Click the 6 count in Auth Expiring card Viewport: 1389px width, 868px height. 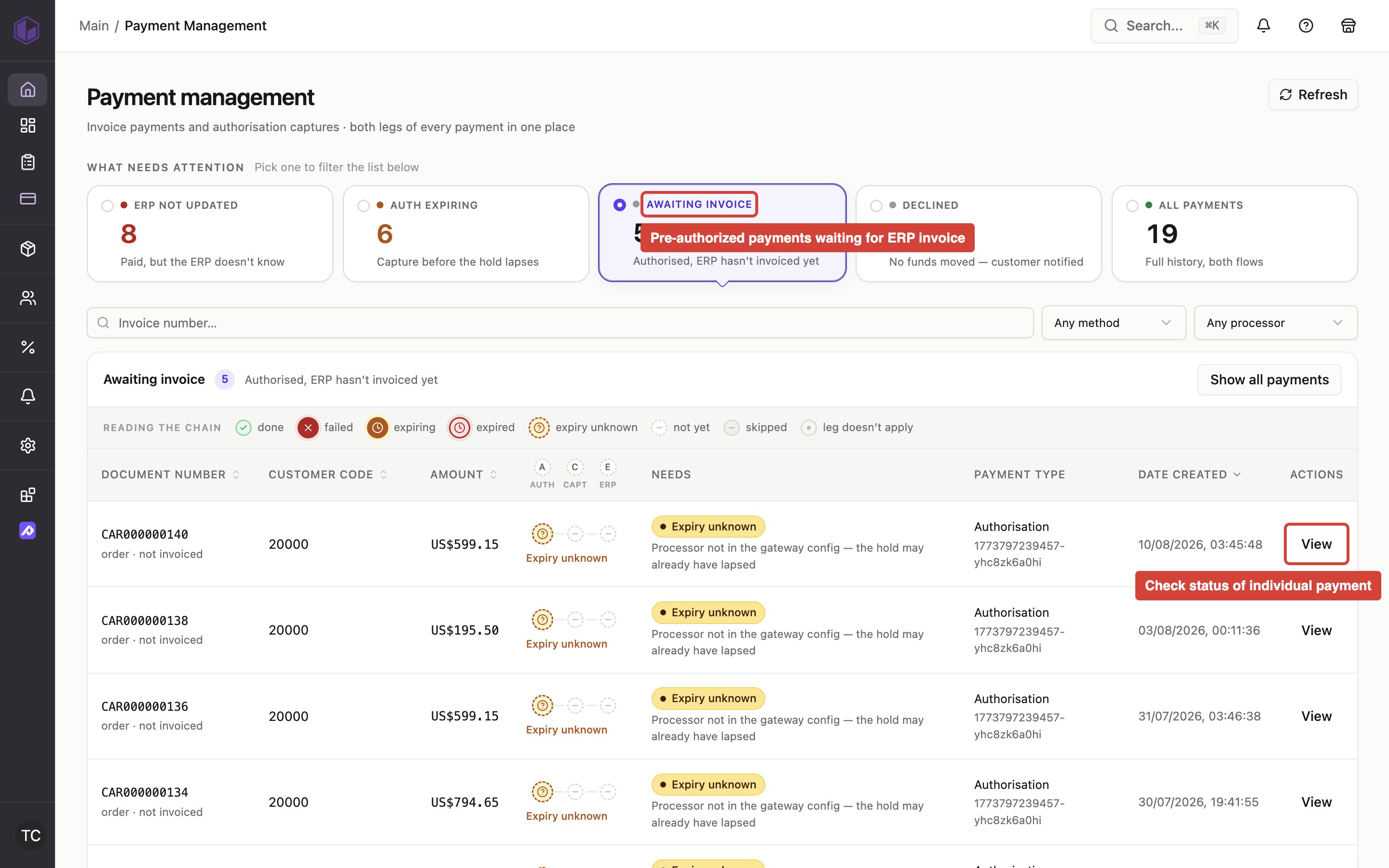click(x=384, y=234)
